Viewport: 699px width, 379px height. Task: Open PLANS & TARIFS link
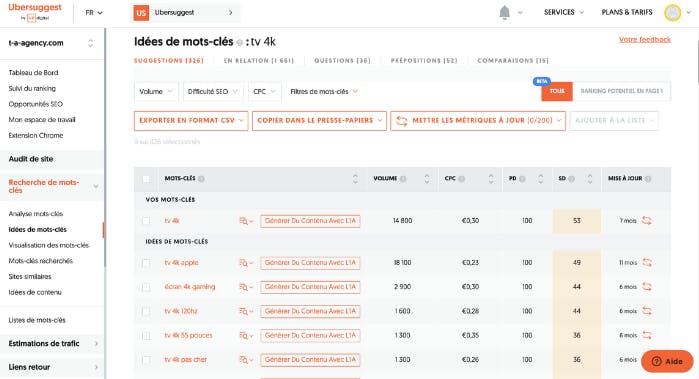point(627,12)
